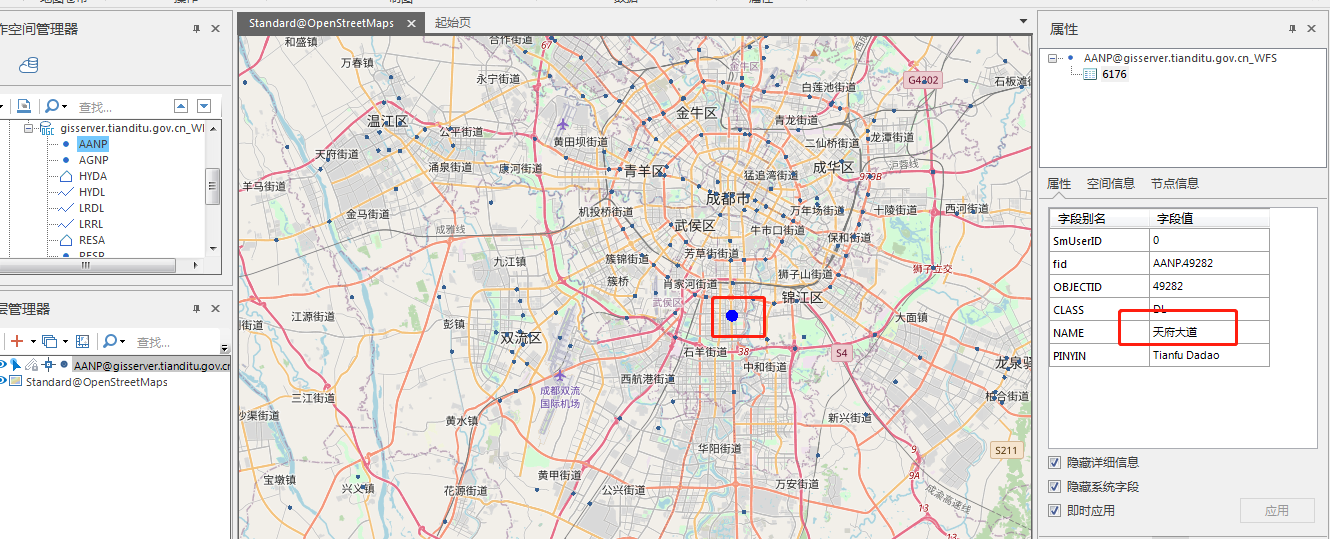Pin the 属性 properties panel
1330x539 pixels.
(x=1292, y=29)
